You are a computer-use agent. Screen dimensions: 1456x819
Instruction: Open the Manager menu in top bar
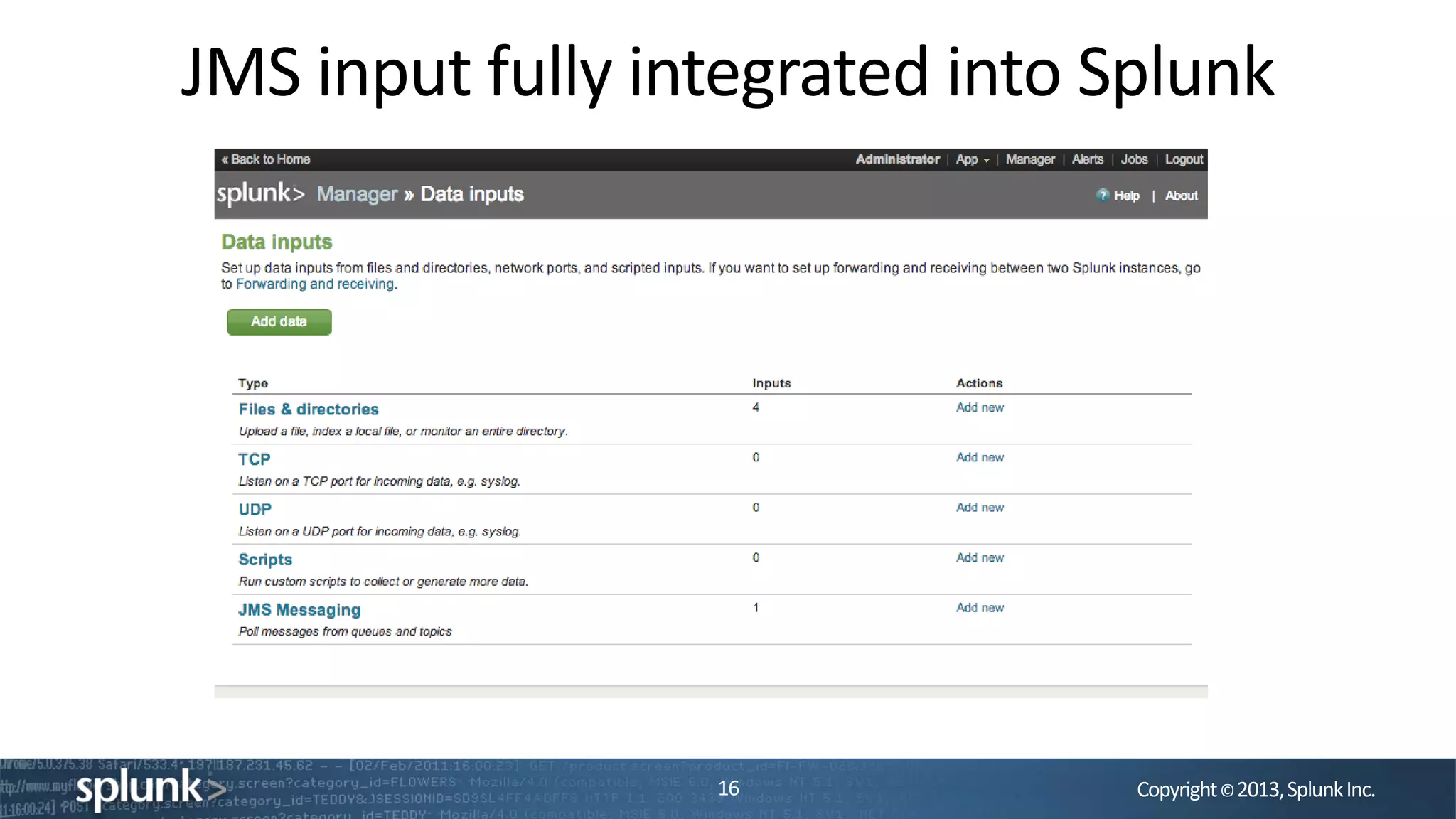click(x=1030, y=159)
